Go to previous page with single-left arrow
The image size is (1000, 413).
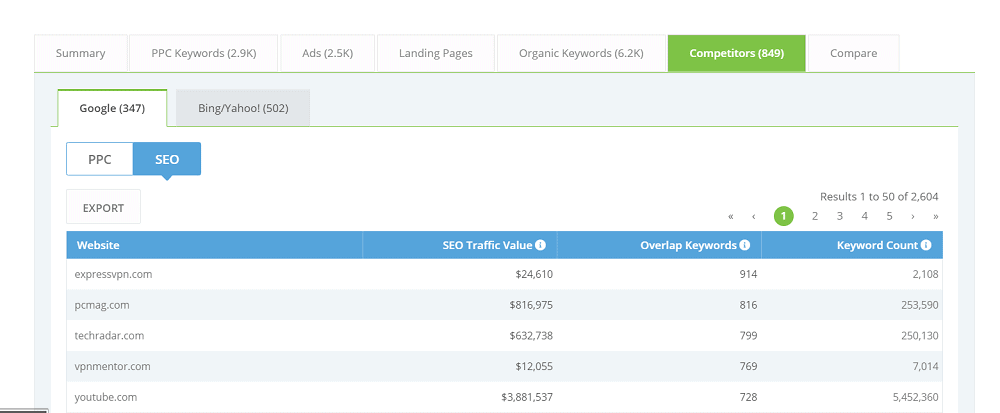click(754, 217)
